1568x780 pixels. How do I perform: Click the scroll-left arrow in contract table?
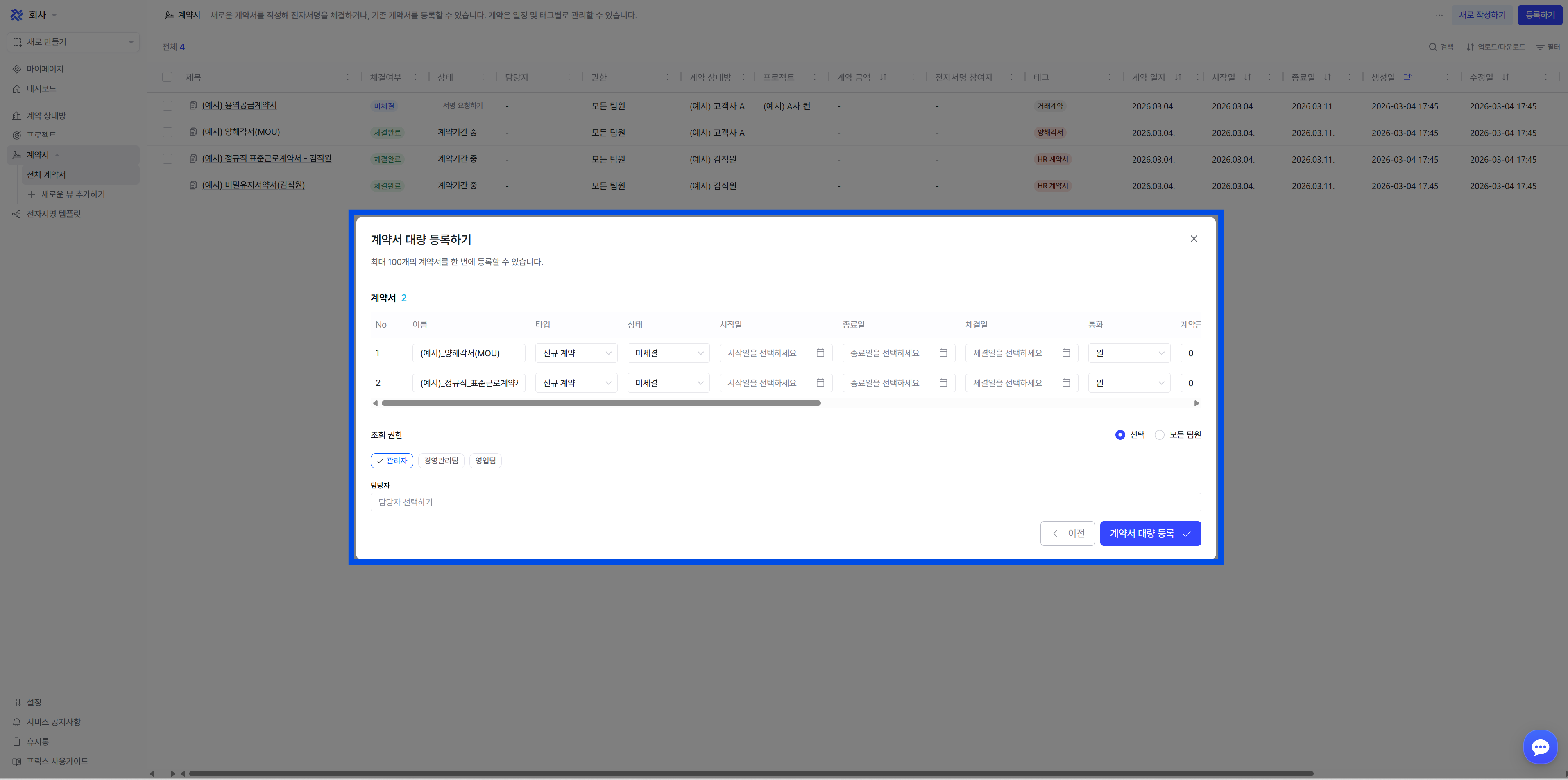[376, 403]
